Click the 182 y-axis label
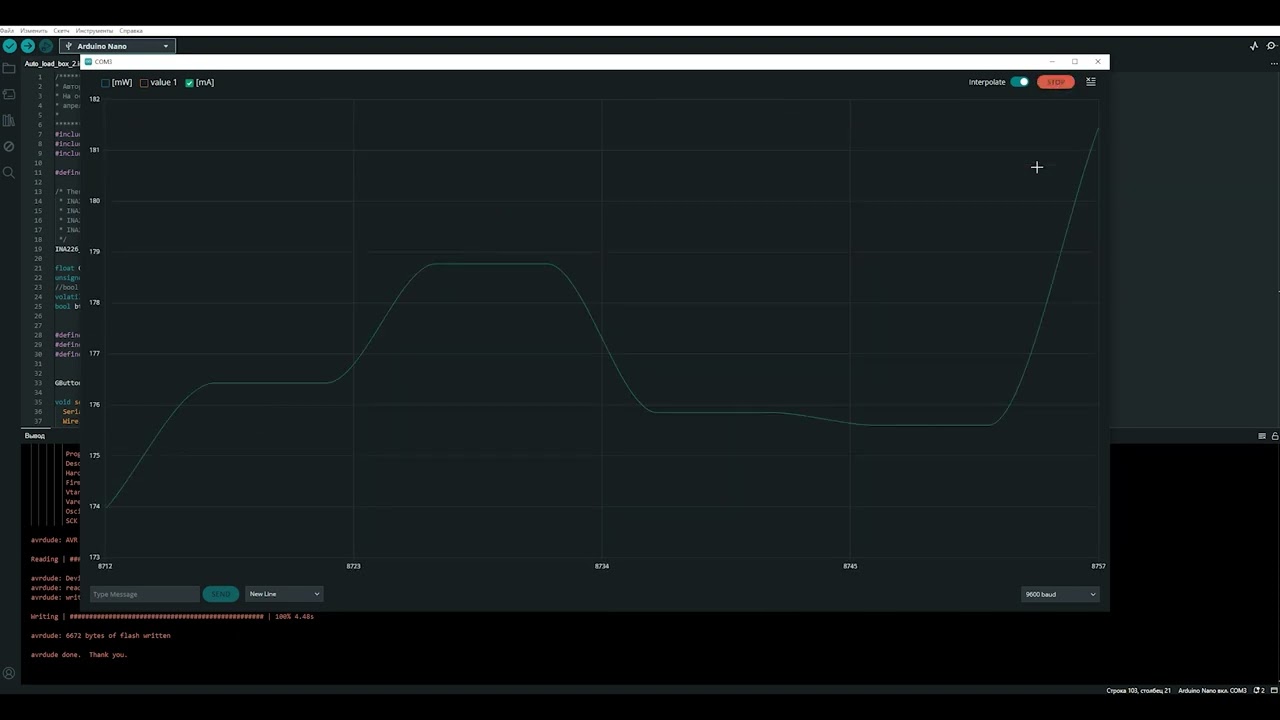 pyautogui.click(x=95, y=99)
